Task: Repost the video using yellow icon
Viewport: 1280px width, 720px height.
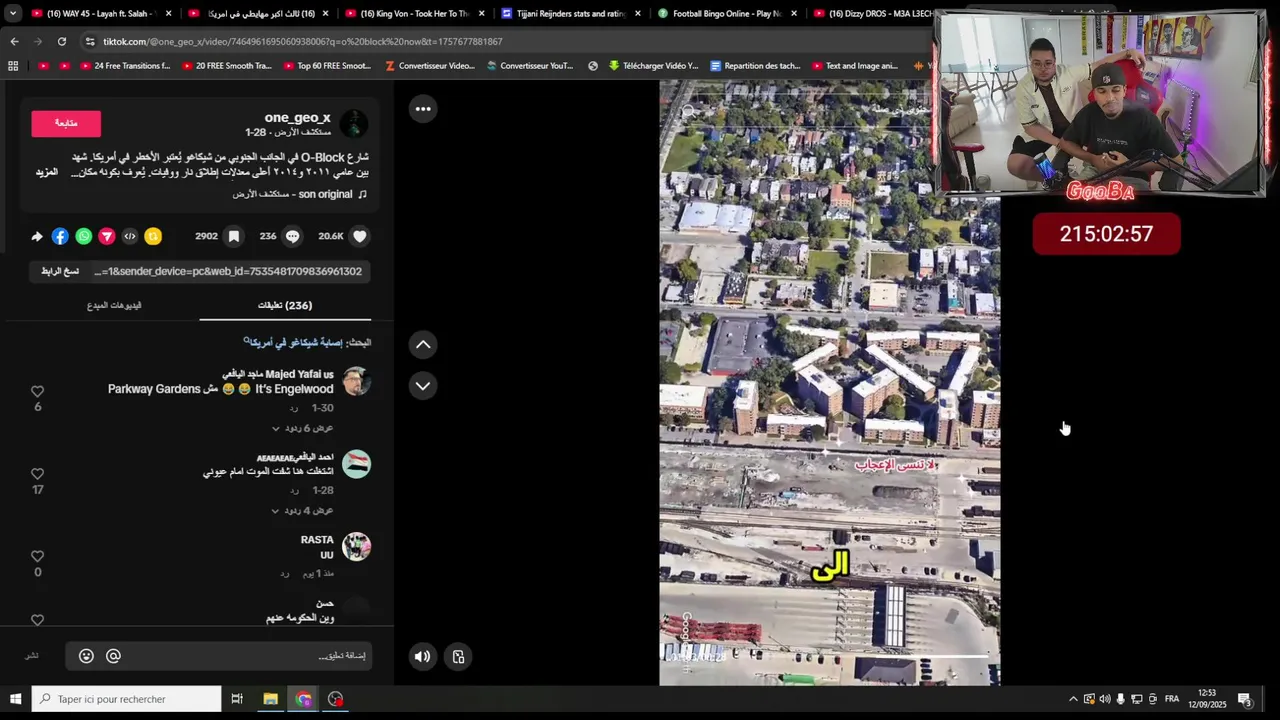Action: point(153,236)
